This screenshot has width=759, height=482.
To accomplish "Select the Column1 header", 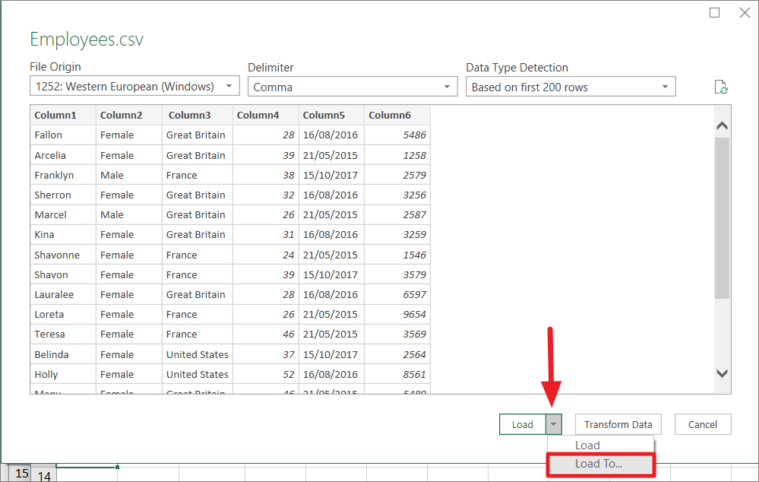I will click(x=63, y=115).
